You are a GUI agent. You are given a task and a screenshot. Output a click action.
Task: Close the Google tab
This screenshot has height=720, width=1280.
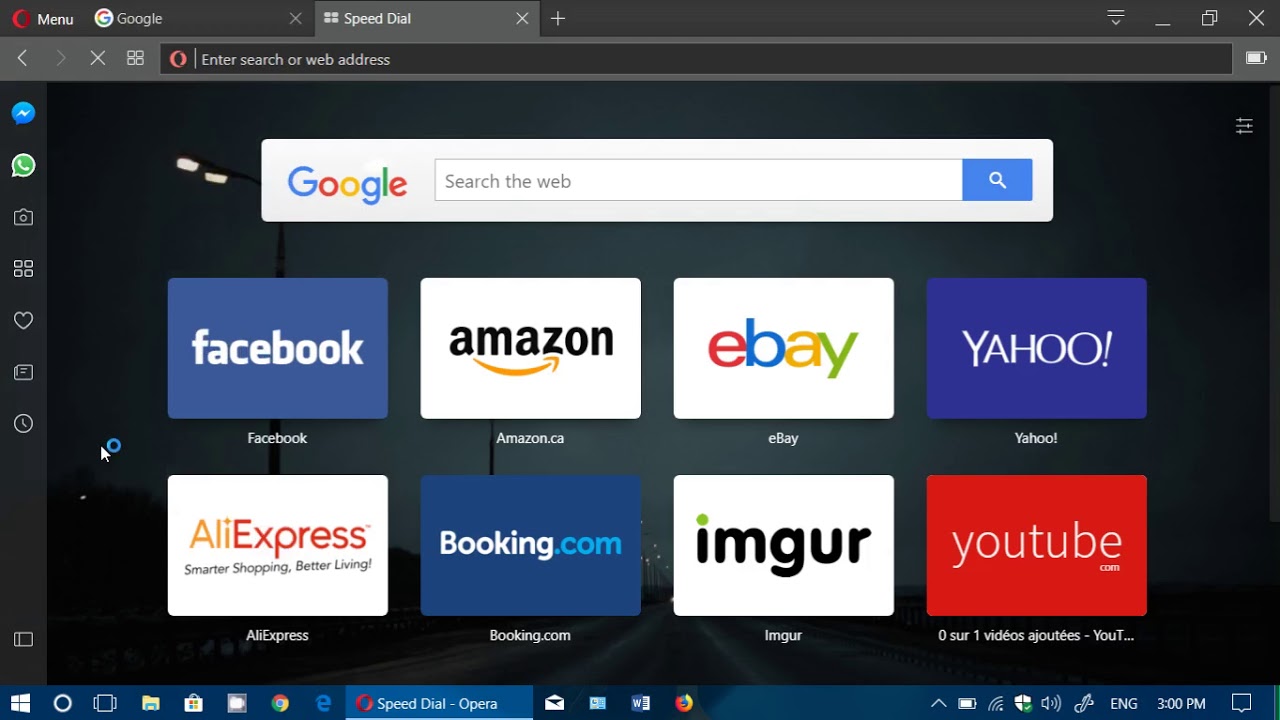tap(295, 18)
